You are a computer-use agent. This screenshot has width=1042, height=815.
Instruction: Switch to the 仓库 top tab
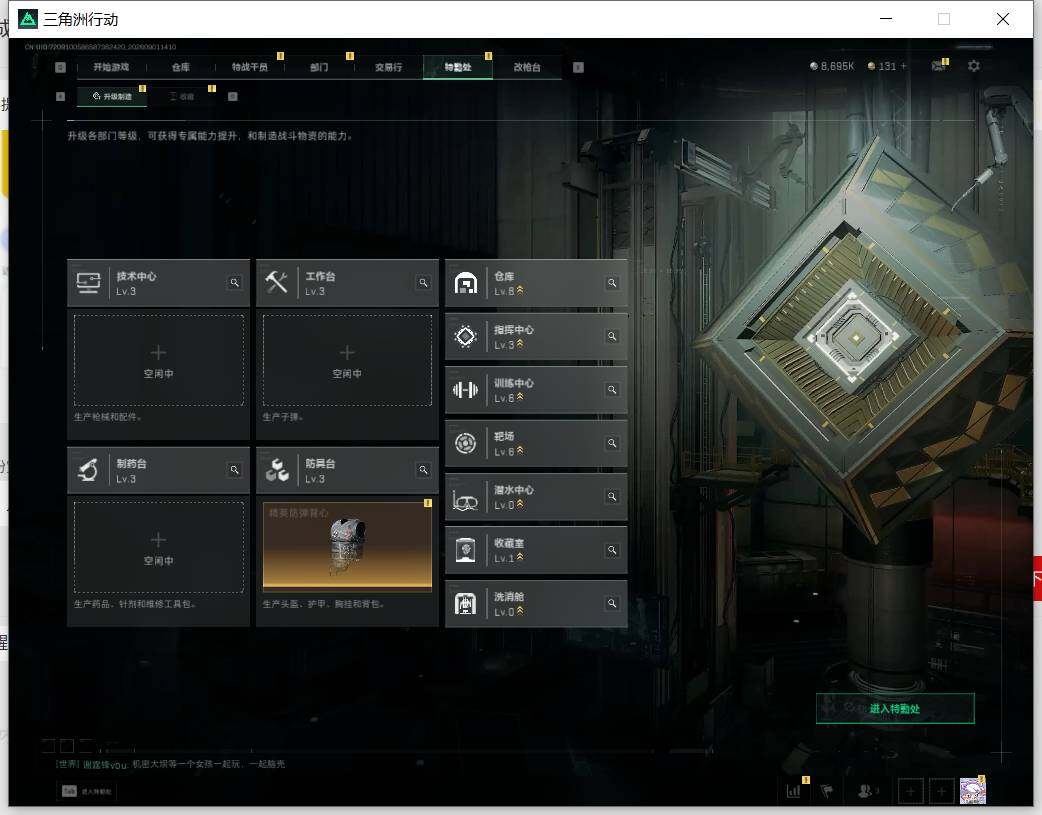pos(181,67)
